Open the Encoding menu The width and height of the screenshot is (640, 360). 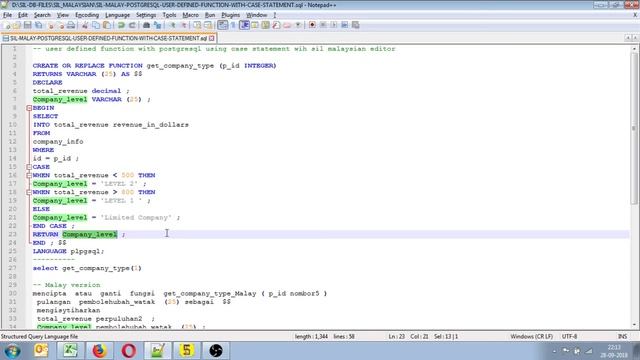[x=87, y=15]
